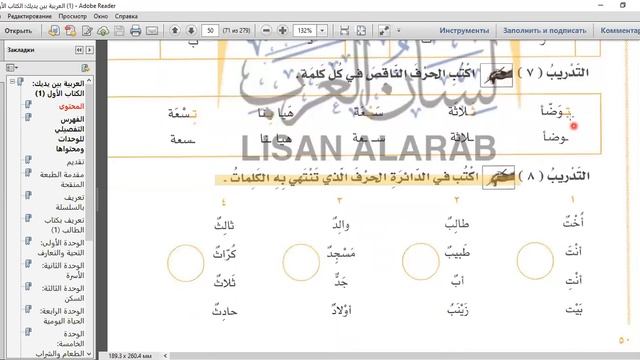Select the المحتوى bookmark

(71, 107)
